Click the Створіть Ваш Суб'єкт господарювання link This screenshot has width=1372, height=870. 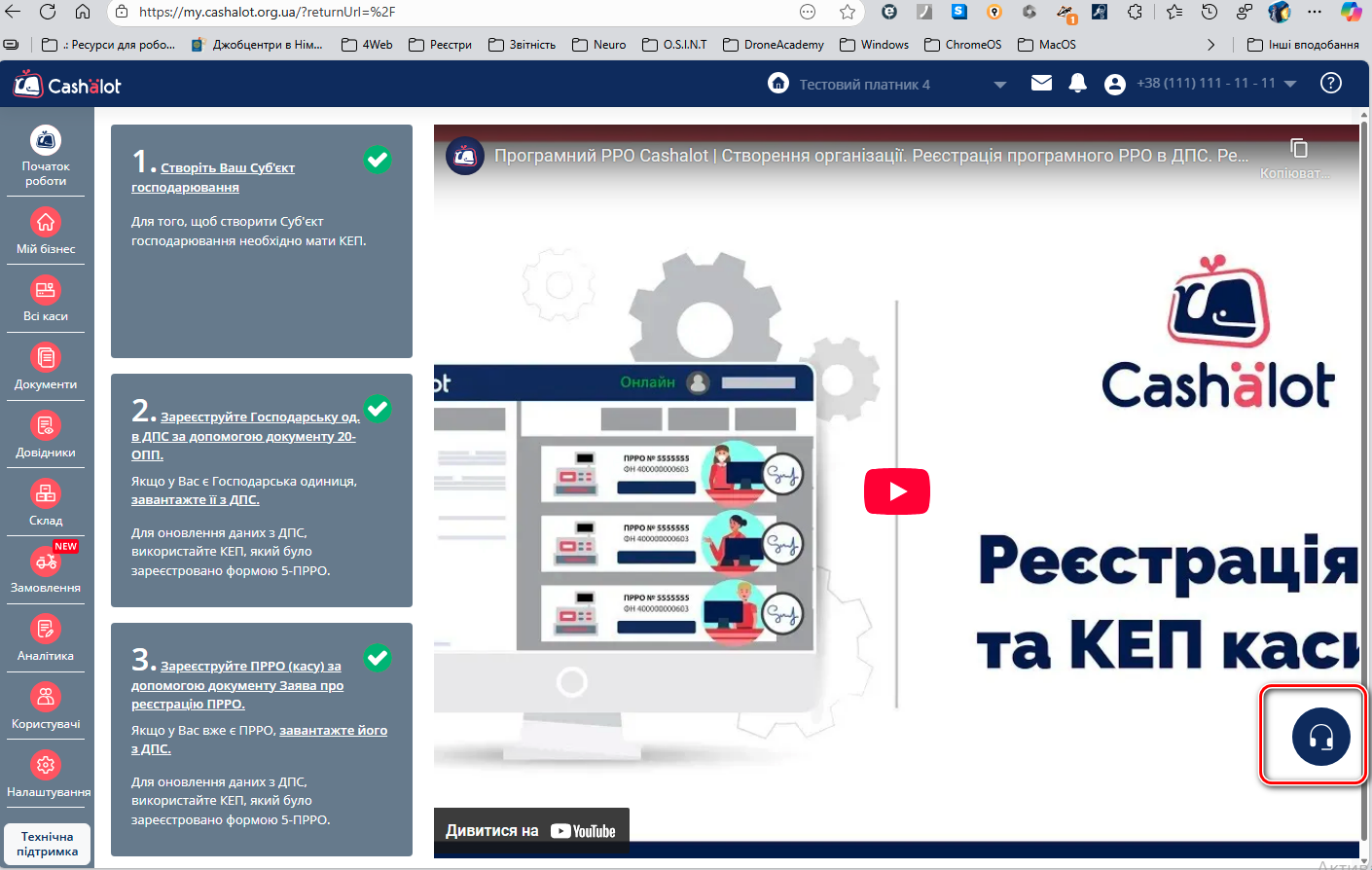click(x=227, y=167)
